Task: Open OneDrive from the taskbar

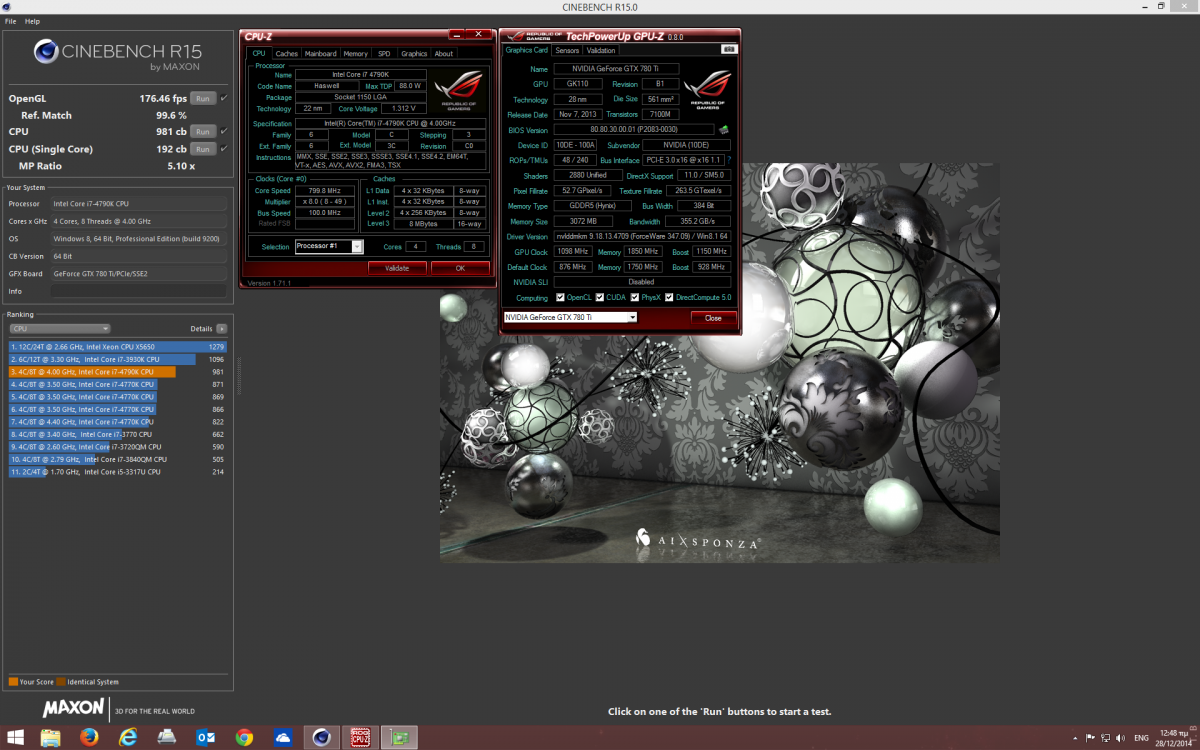Action: (x=283, y=737)
